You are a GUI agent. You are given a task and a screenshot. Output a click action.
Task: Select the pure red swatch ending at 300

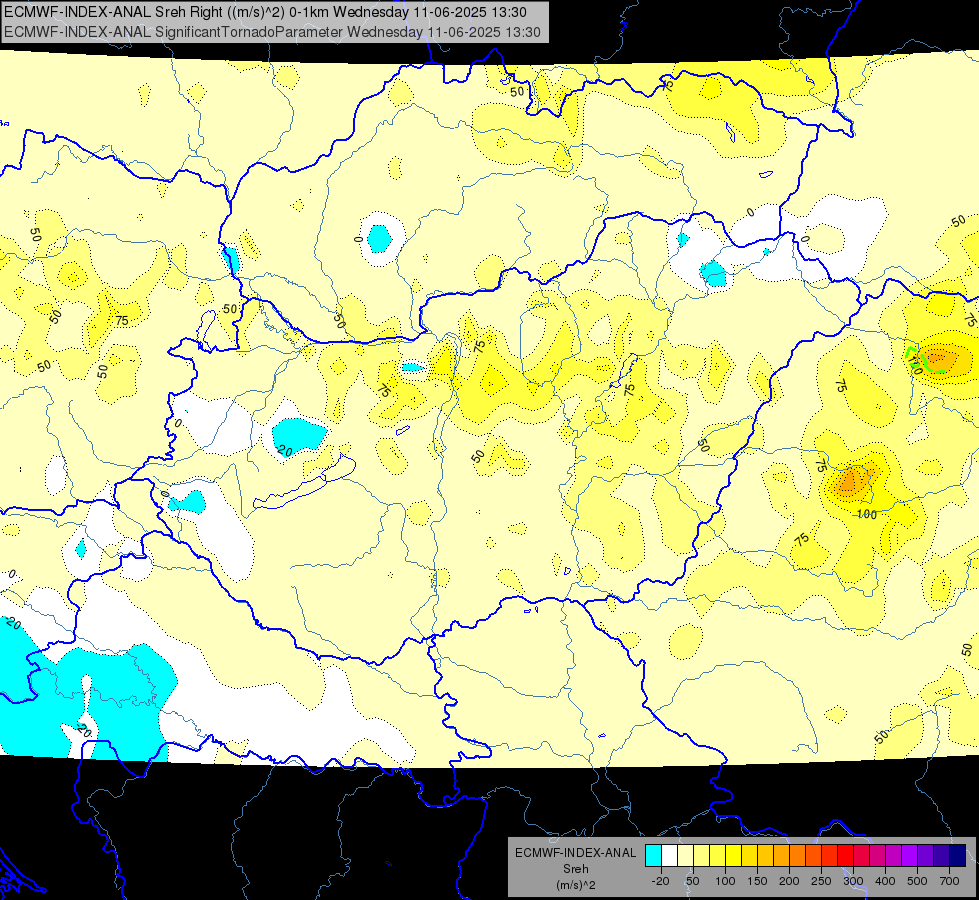(845, 856)
